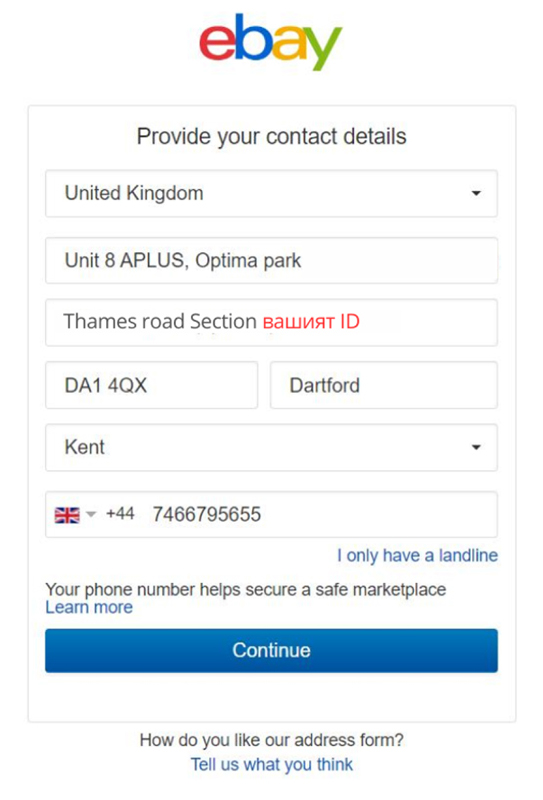Viewport: 543px width, 800px height.
Task: Click the red вашият ID text
Action: point(311,322)
